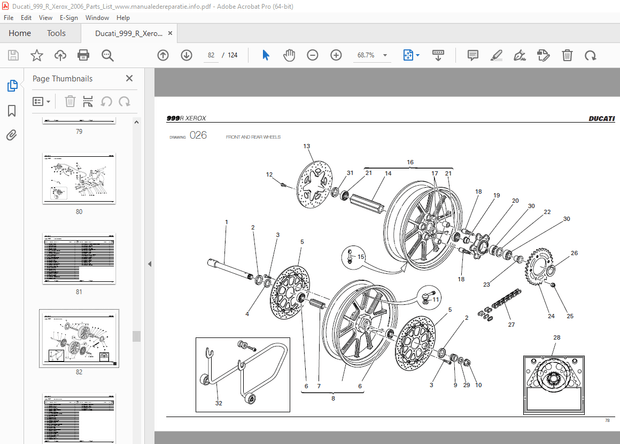Go to previous page arrow

click(x=163, y=55)
